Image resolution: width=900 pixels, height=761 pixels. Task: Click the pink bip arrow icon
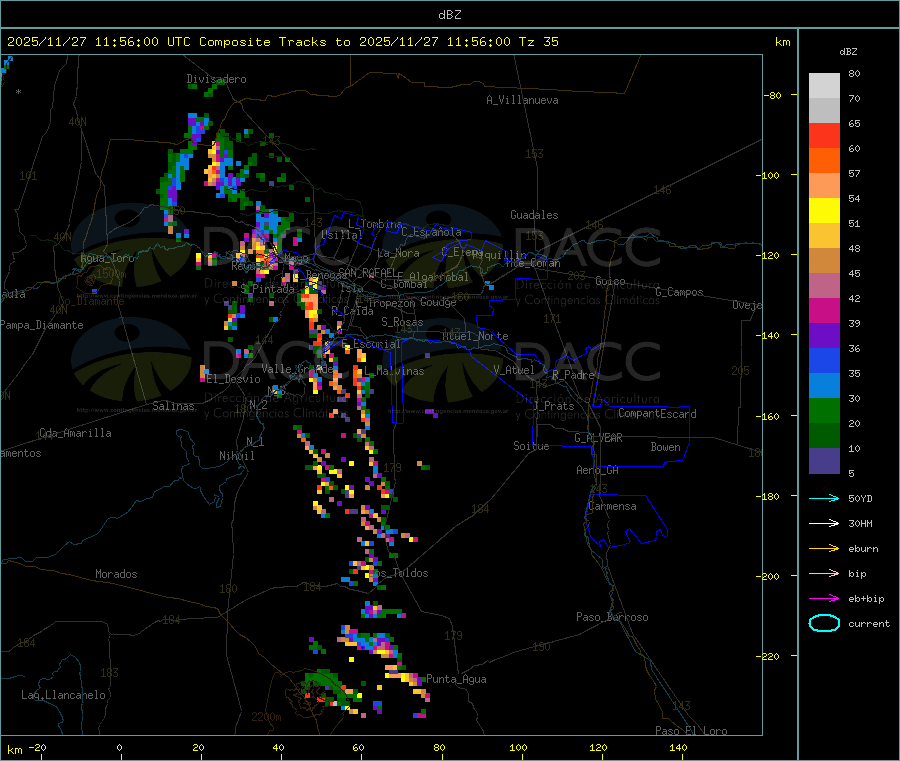824,573
